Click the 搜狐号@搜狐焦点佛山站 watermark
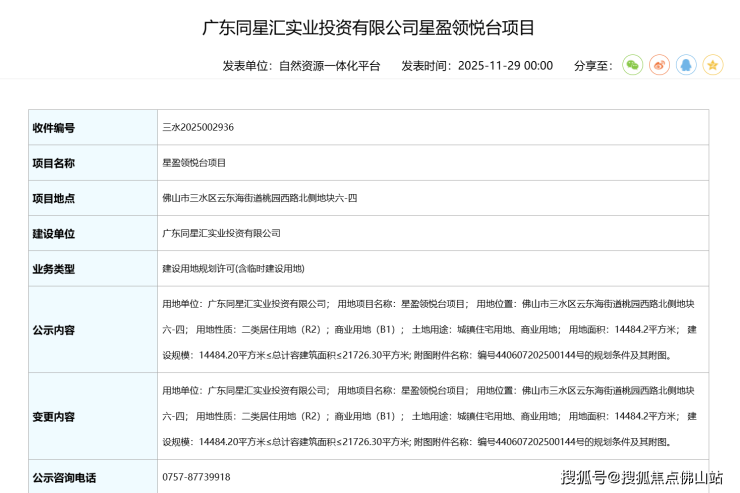 [x=641, y=476]
